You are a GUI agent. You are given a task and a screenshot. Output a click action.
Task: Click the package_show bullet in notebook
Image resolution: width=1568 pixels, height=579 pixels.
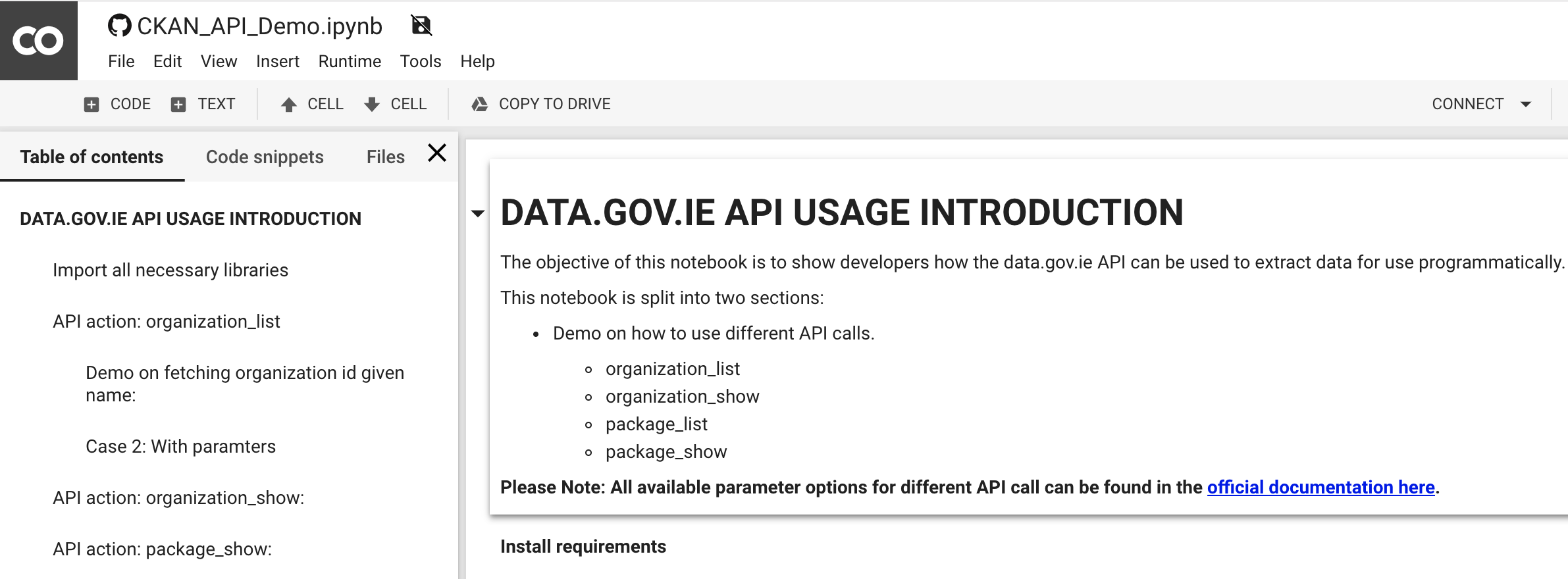pyautogui.click(x=666, y=451)
